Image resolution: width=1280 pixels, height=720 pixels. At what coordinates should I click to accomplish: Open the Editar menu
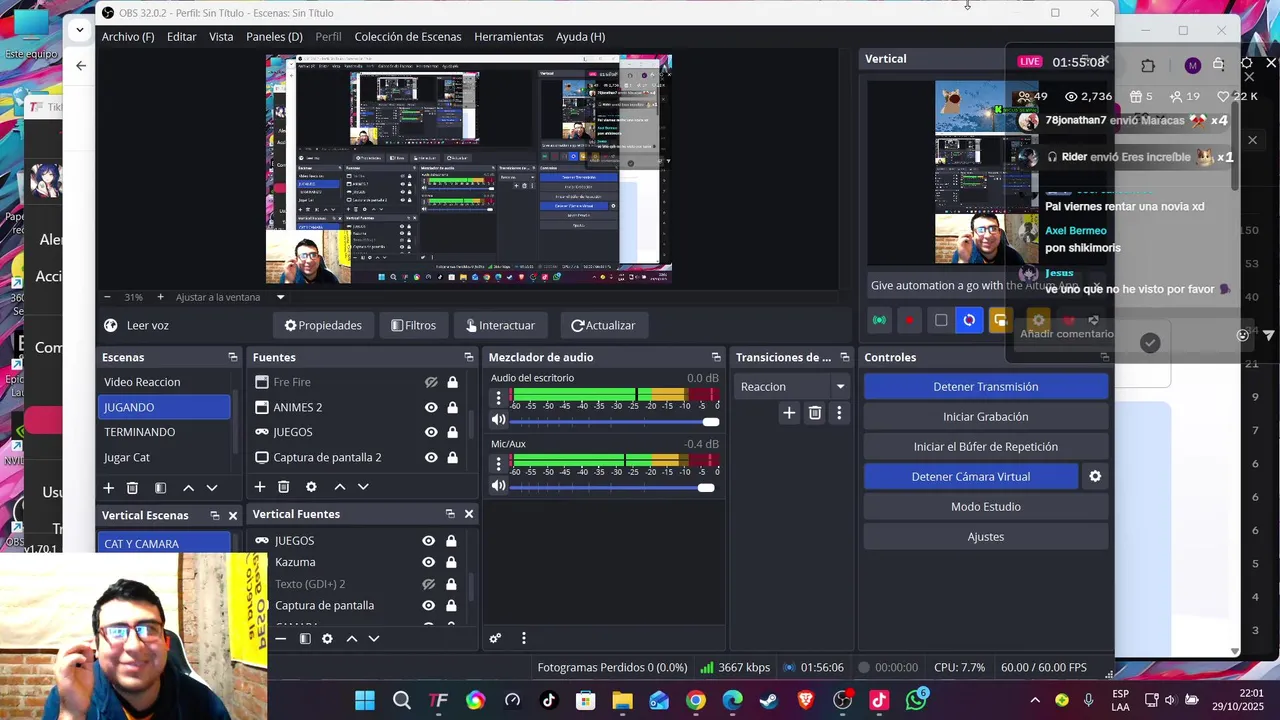(x=181, y=37)
